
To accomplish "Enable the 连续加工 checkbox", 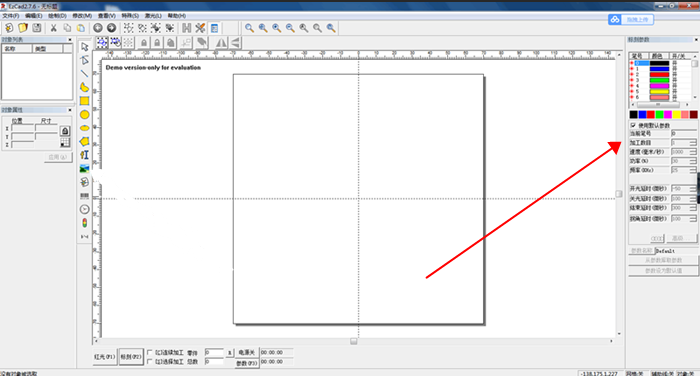I will (x=150, y=352).
